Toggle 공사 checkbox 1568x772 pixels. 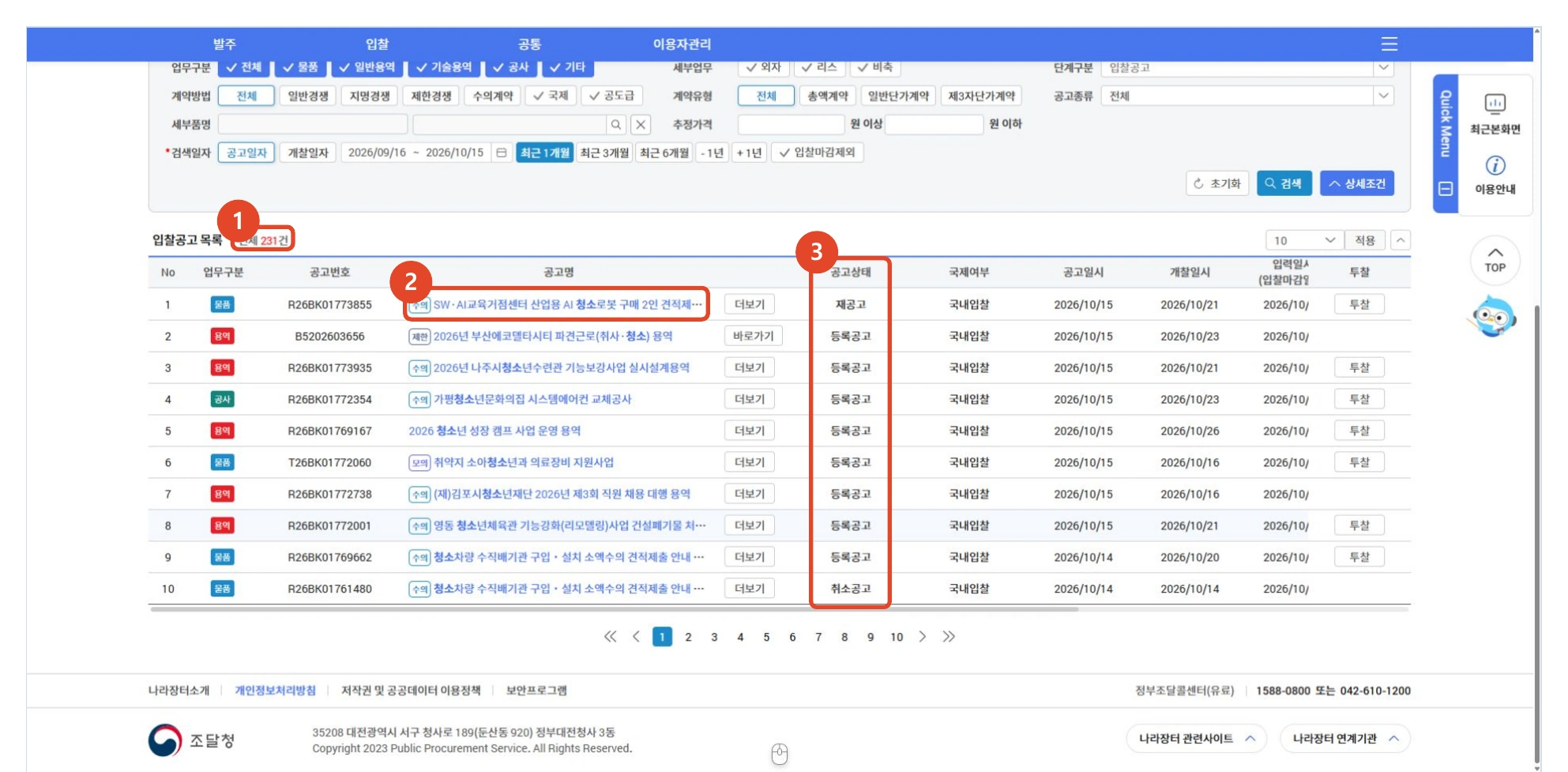pos(510,68)
